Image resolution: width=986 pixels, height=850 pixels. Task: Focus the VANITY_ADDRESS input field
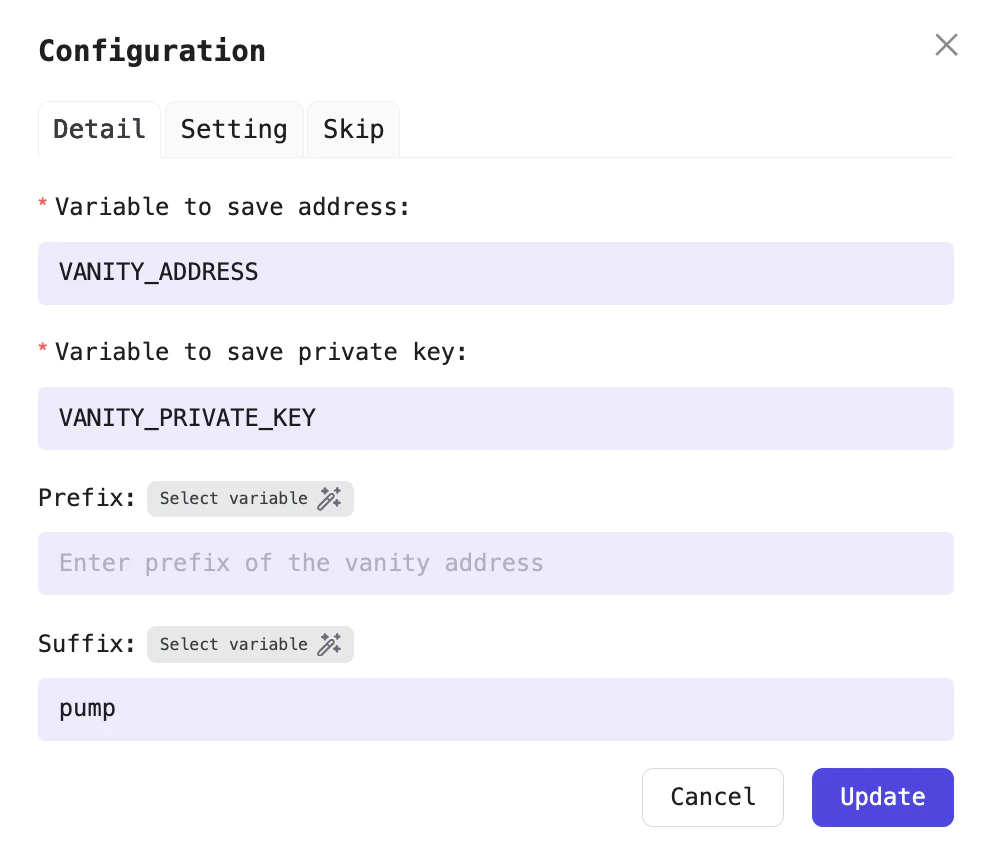(496, 273)
